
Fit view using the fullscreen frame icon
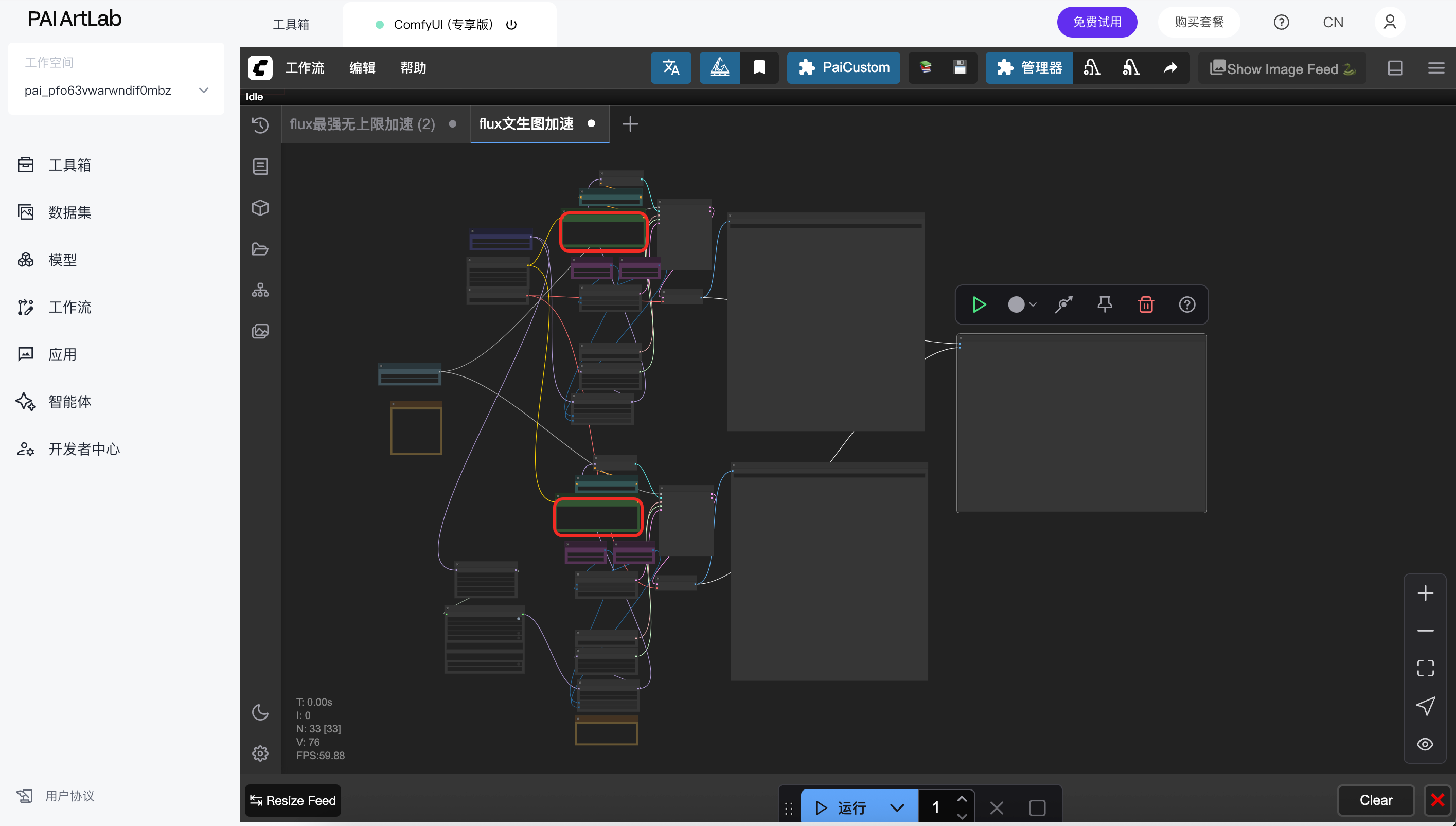tap(1425, 668)
